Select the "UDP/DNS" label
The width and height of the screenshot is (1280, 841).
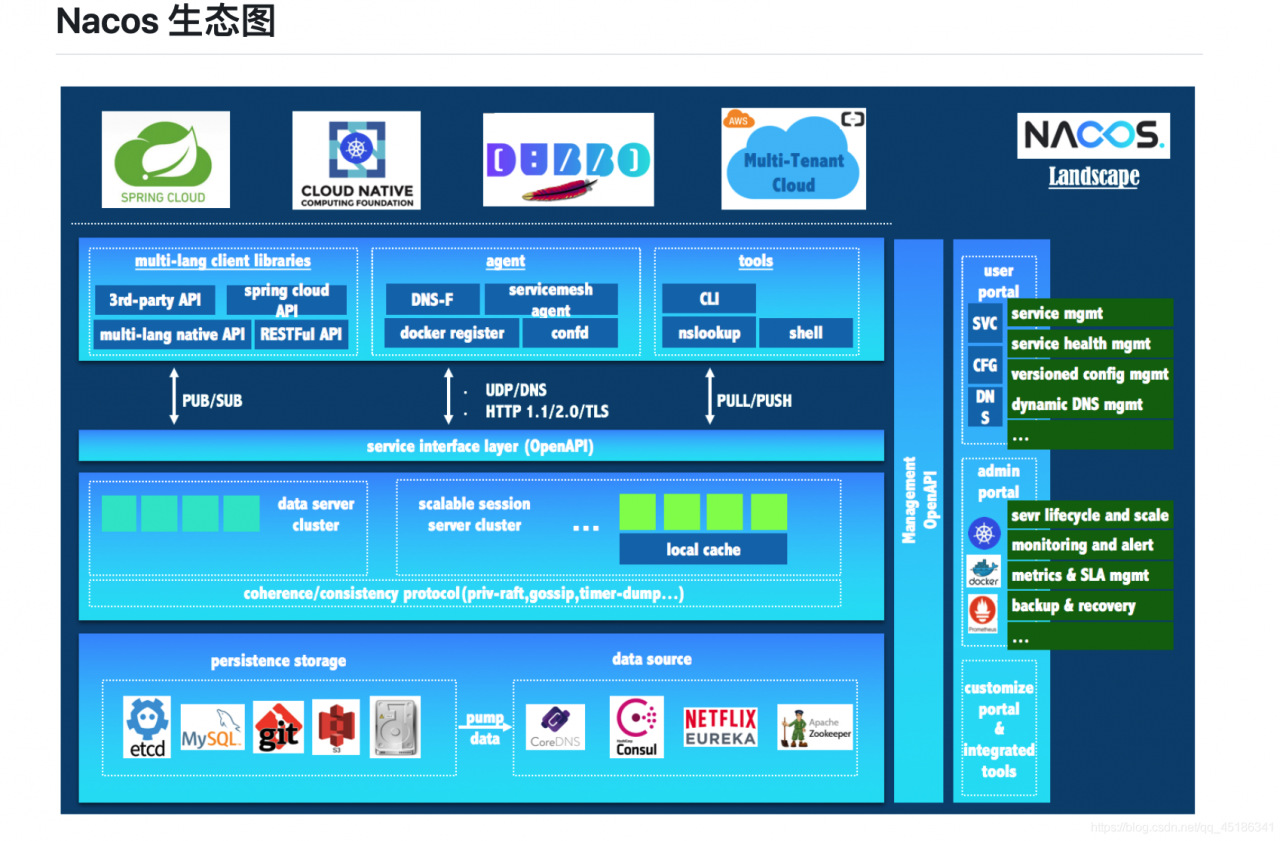(516, 390)
